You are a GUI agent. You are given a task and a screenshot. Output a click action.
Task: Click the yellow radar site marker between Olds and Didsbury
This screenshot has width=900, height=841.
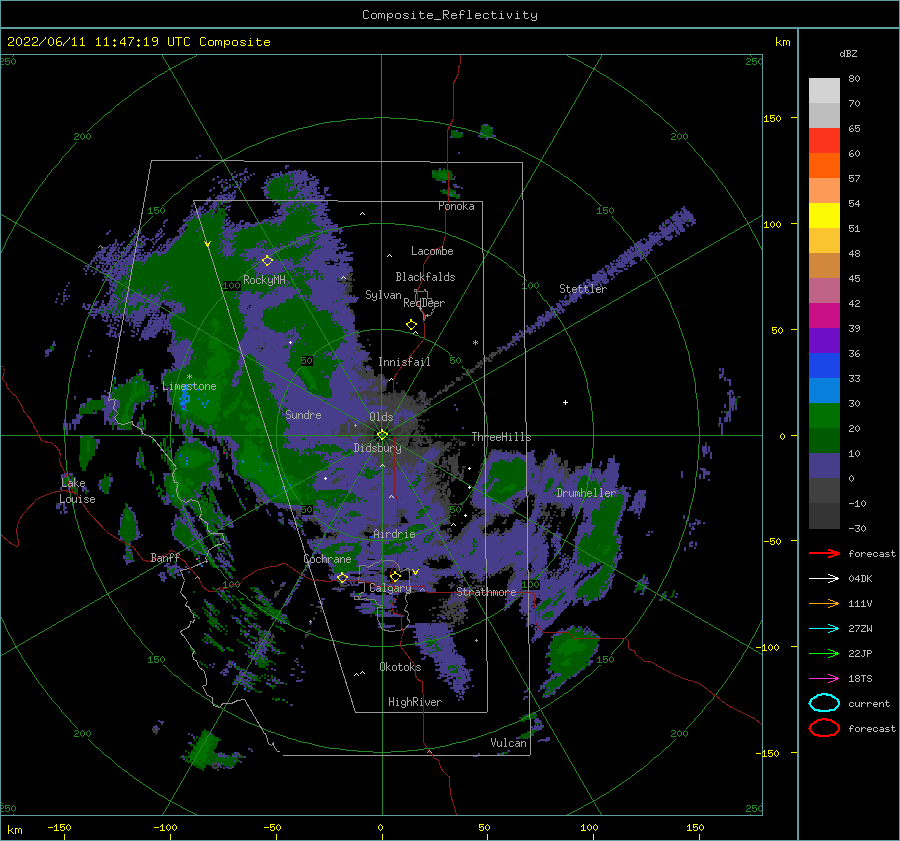[382, 435]
